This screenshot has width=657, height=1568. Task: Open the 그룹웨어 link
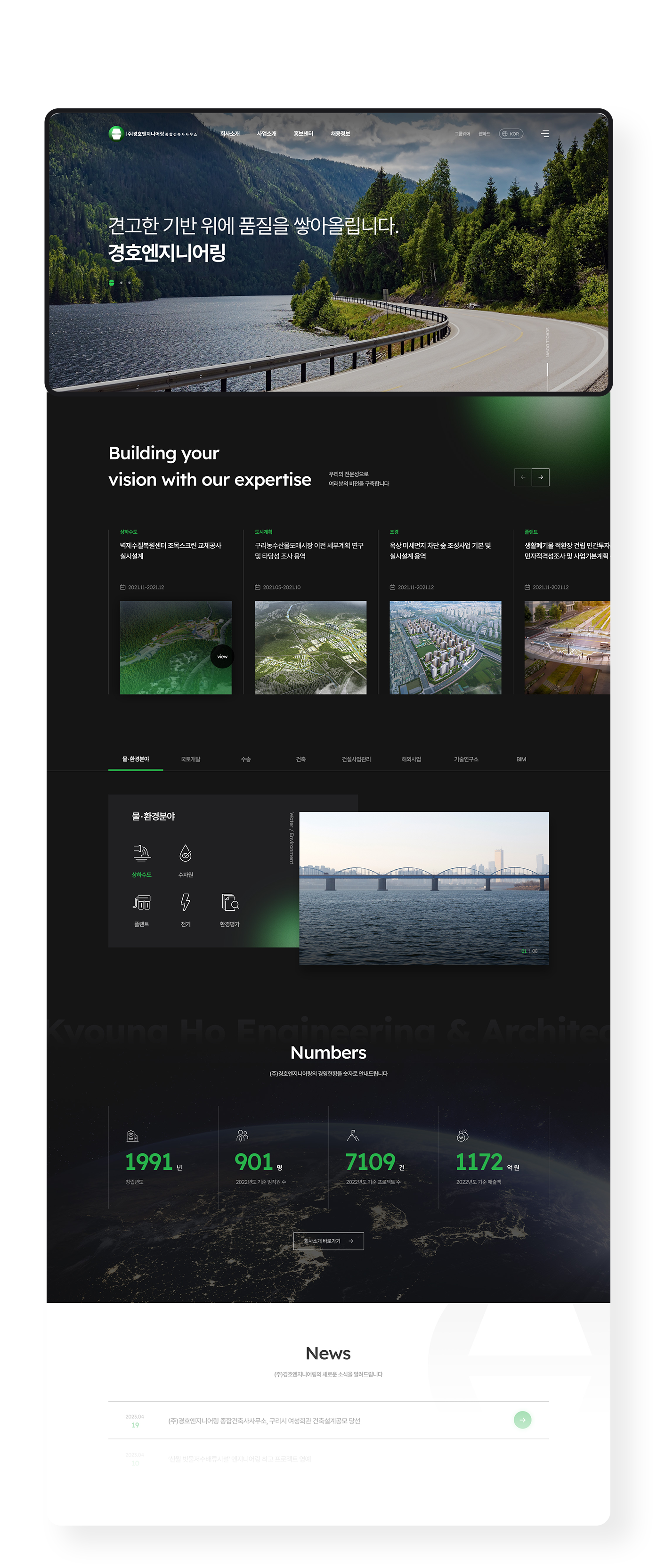point(462,134)
